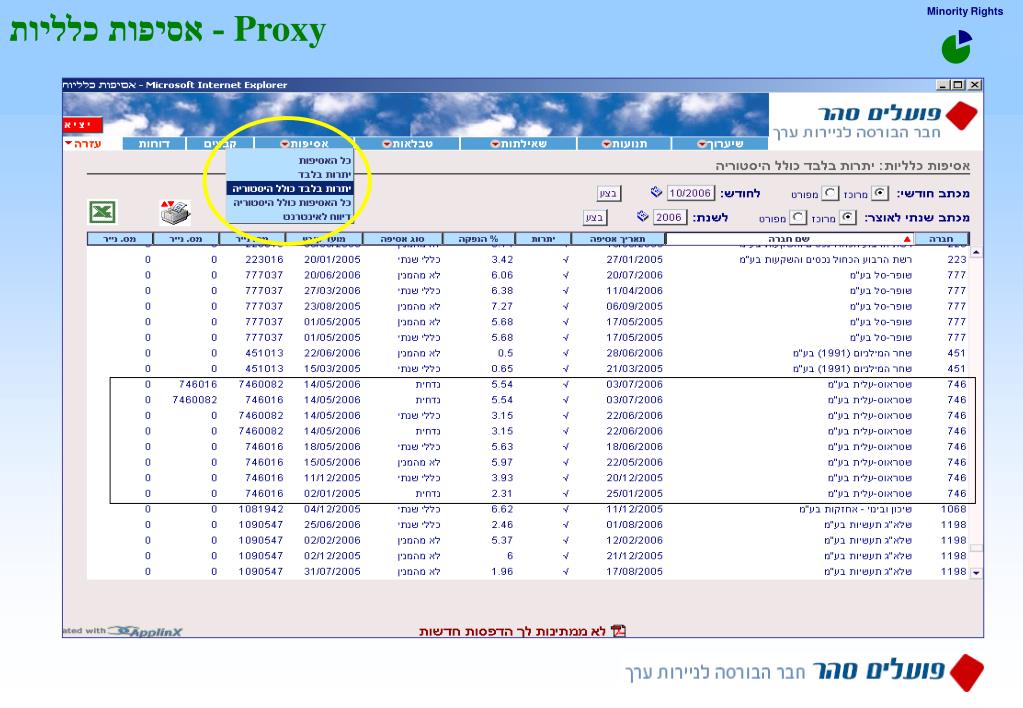Click the red יציאה exit button
This screenshot has height=708, width=1023.
[x=82, y=124]
